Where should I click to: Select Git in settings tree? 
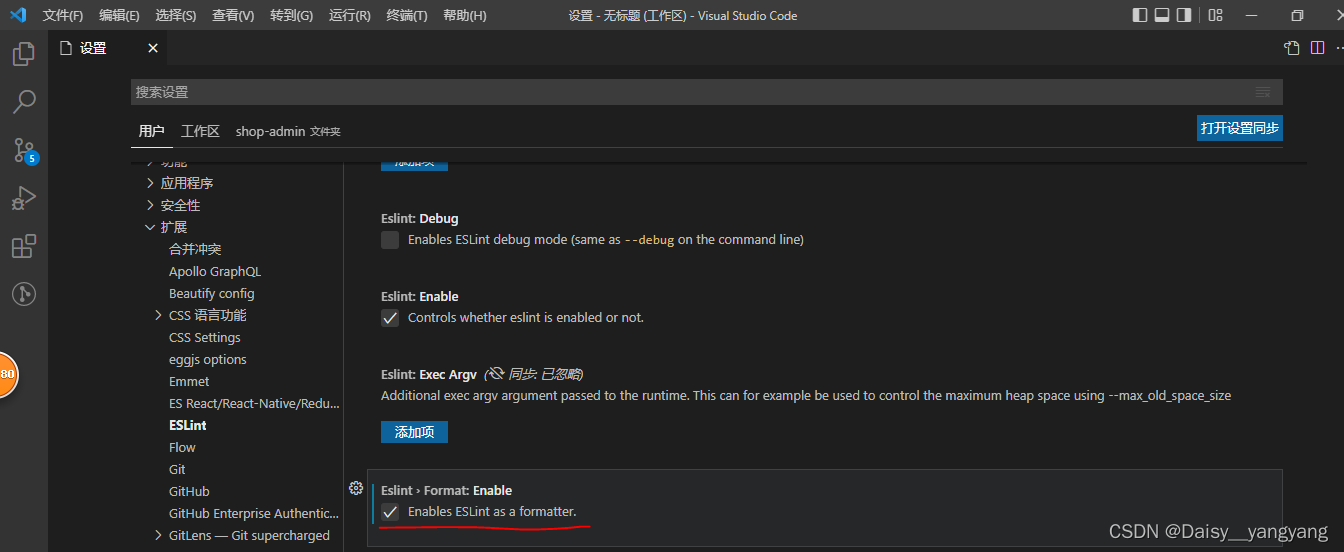[x=177, y=469]
